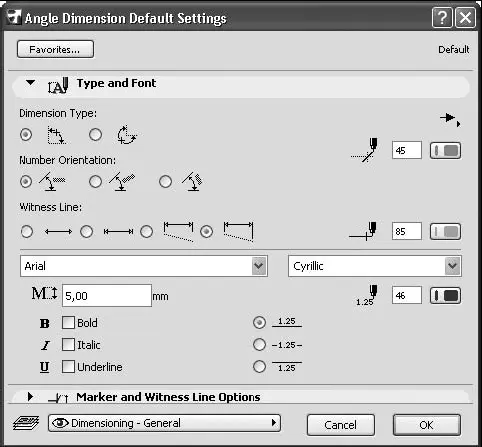This screenshot has height=447, width=482.
Task: Pick the aligned number orientation icon
Action: (122, 182)
